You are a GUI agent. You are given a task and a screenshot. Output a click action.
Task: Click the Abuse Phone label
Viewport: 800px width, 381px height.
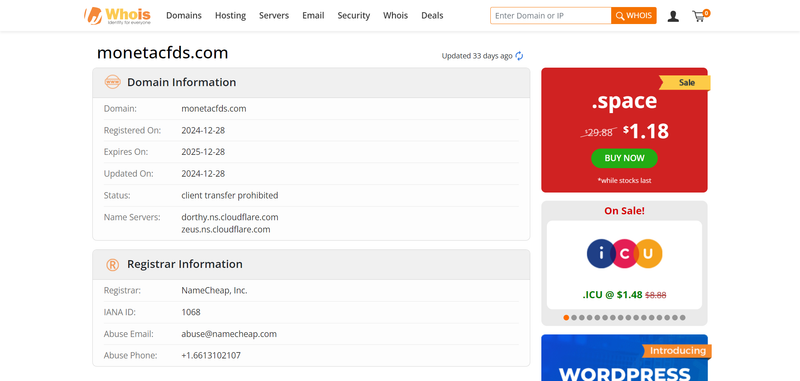pyautogui.click(x=131, y=355)
